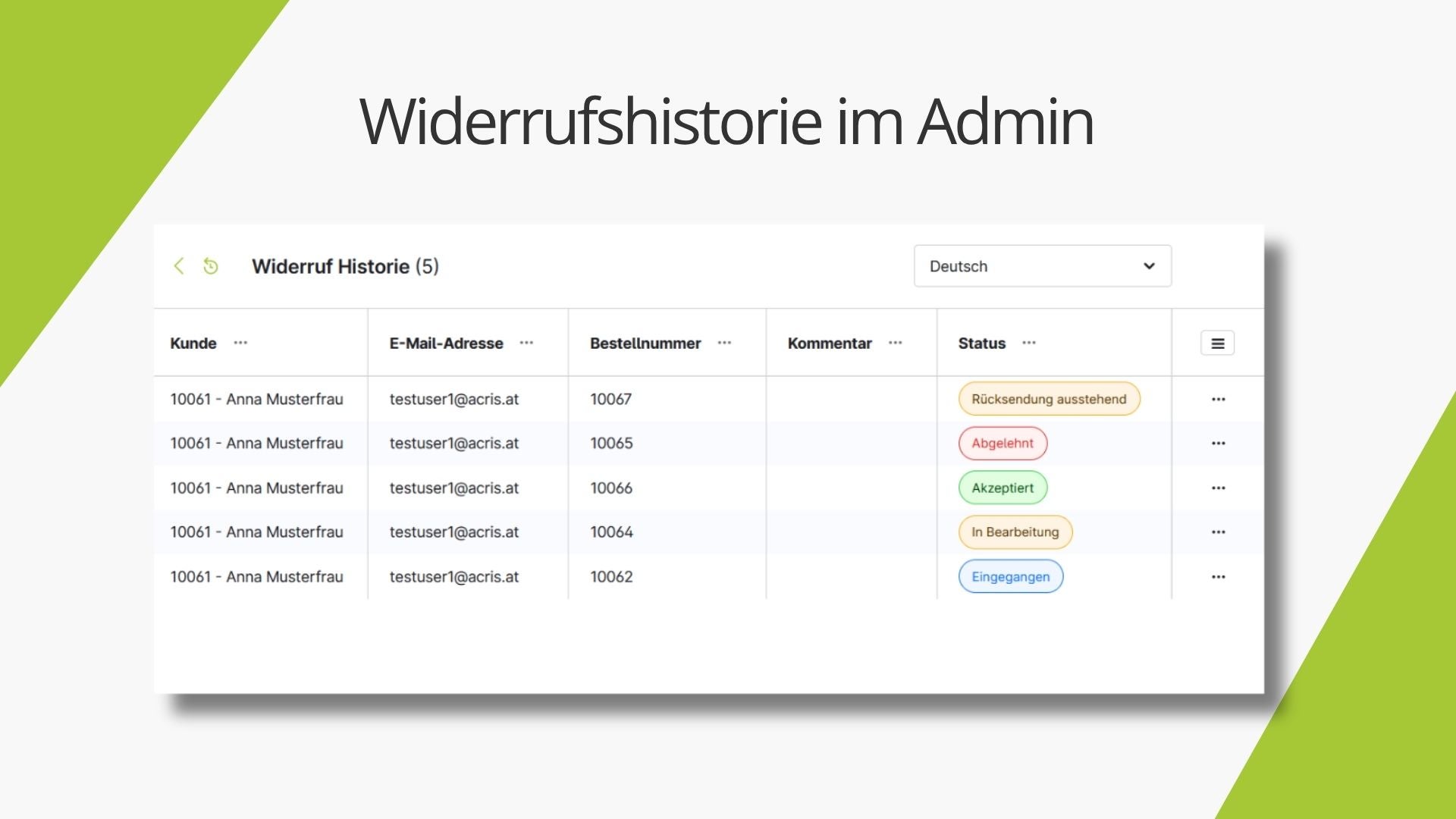
Task: Click the Abgelehnt status badge
Action: 1003,444
